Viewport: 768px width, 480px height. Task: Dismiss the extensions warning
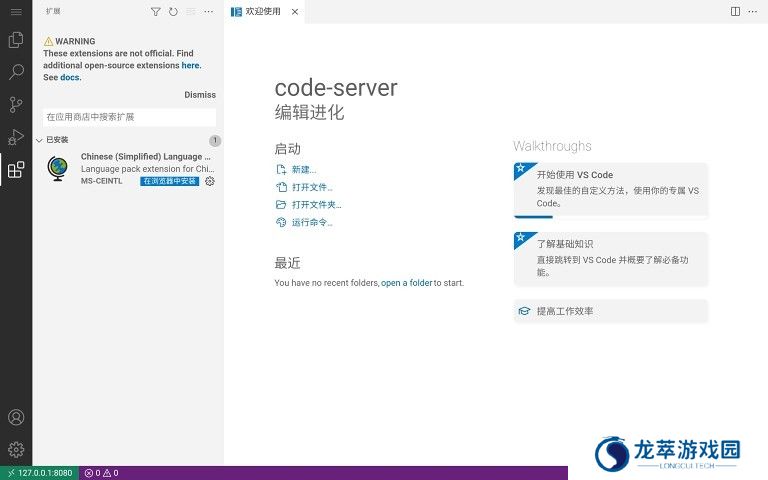pos(200,95)
